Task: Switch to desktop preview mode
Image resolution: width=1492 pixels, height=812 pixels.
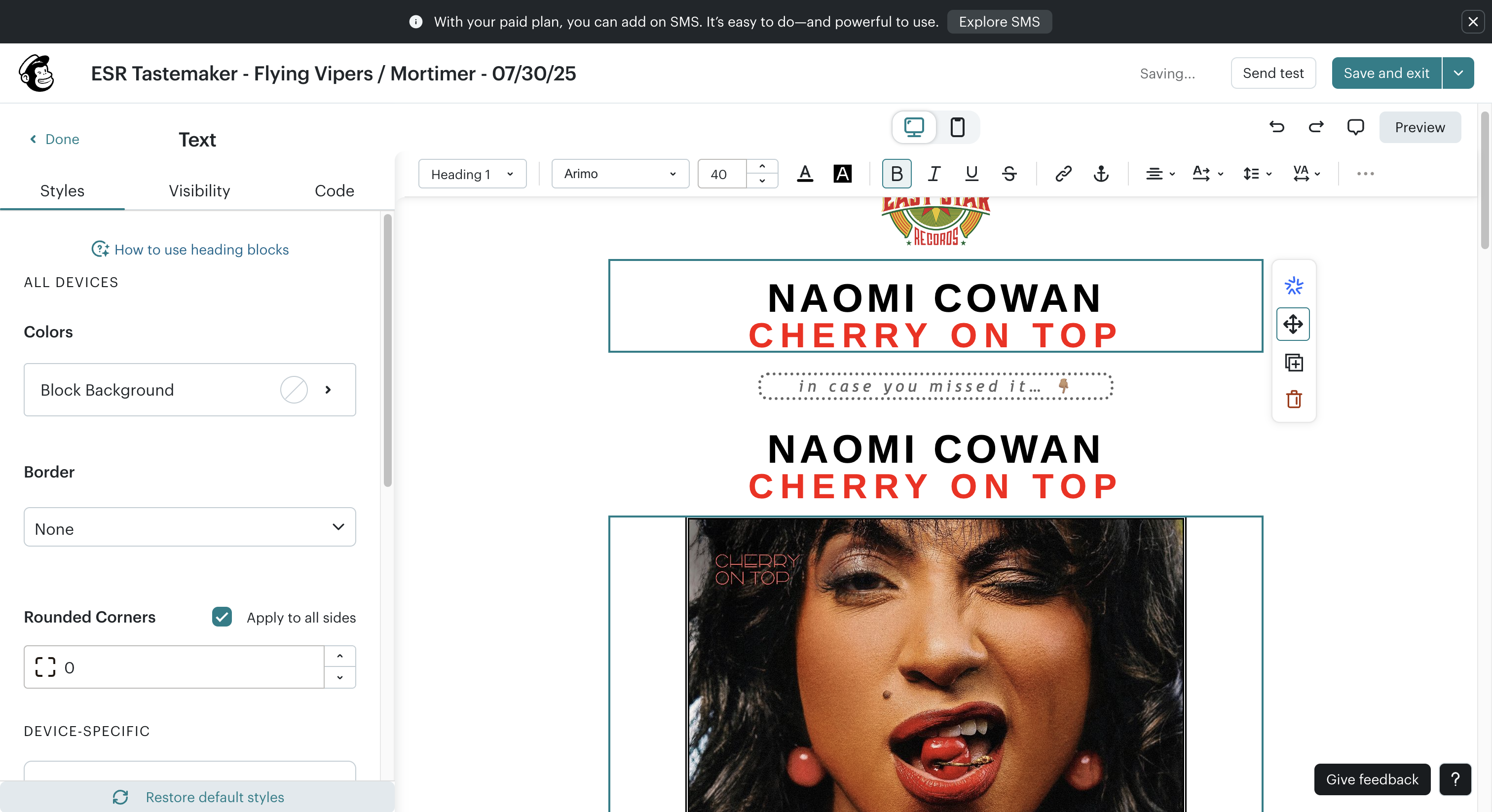Action: (914, 127)
